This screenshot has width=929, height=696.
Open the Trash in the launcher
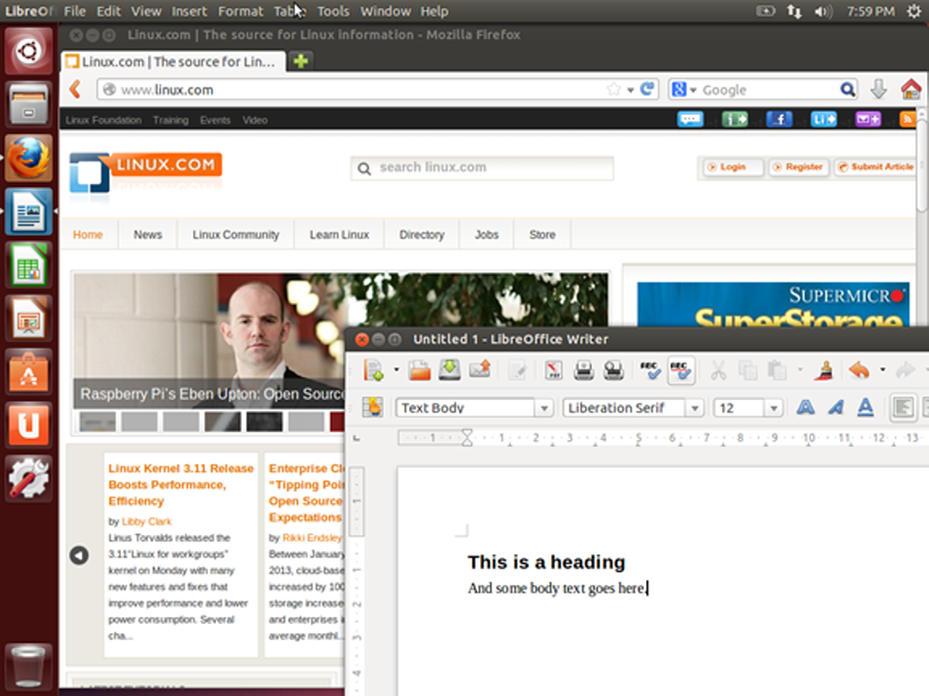point(28,667)
